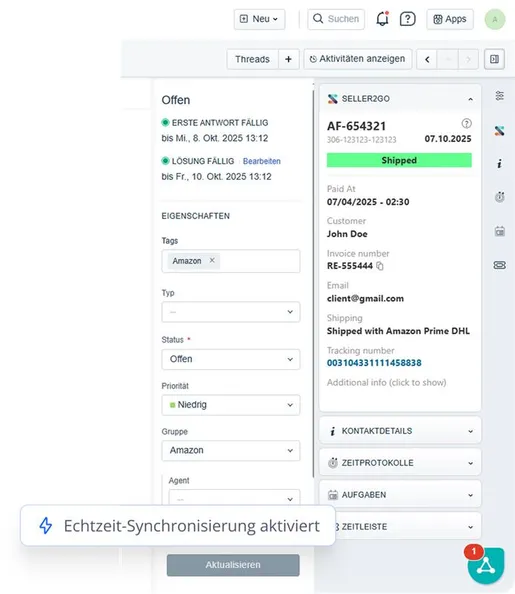Expand the ZEITPROTOKOLLE section
Image resolution: width=515 pixels, height=594 pixels.
click(400, 463)
